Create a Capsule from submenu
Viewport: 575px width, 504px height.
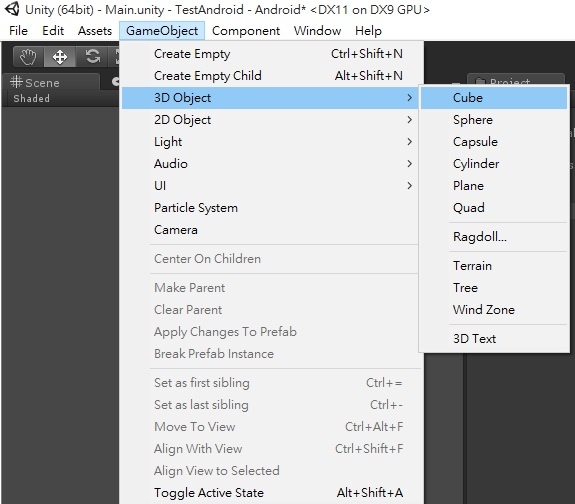pyautogui.click(x=494, y=142)
